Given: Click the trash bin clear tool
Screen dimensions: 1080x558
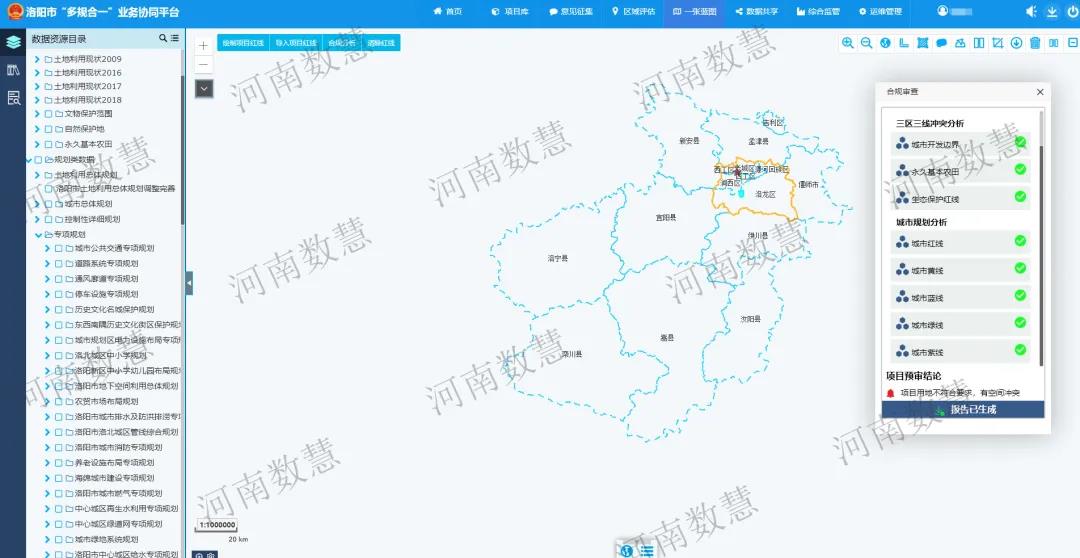Looking at the screenshot, I should pos(1035,43).
